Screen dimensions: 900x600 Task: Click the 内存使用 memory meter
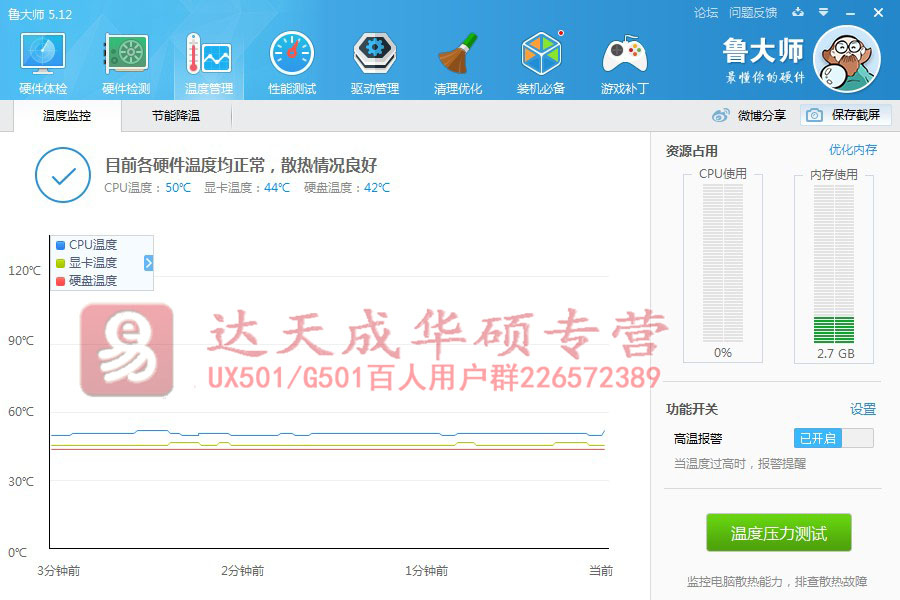(x=833, y=265)
